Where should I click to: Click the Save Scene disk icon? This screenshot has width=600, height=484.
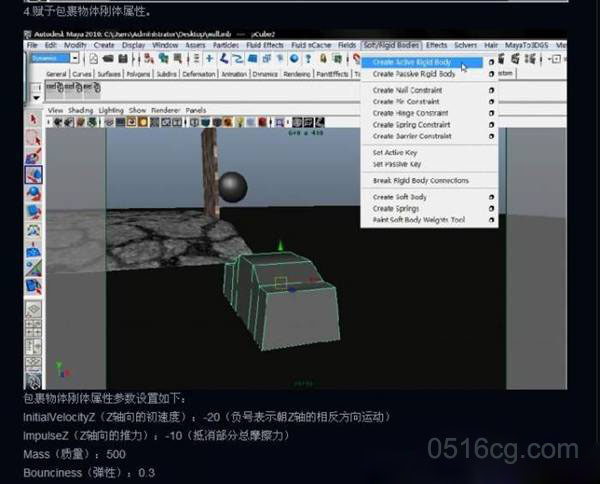(123, 59)
